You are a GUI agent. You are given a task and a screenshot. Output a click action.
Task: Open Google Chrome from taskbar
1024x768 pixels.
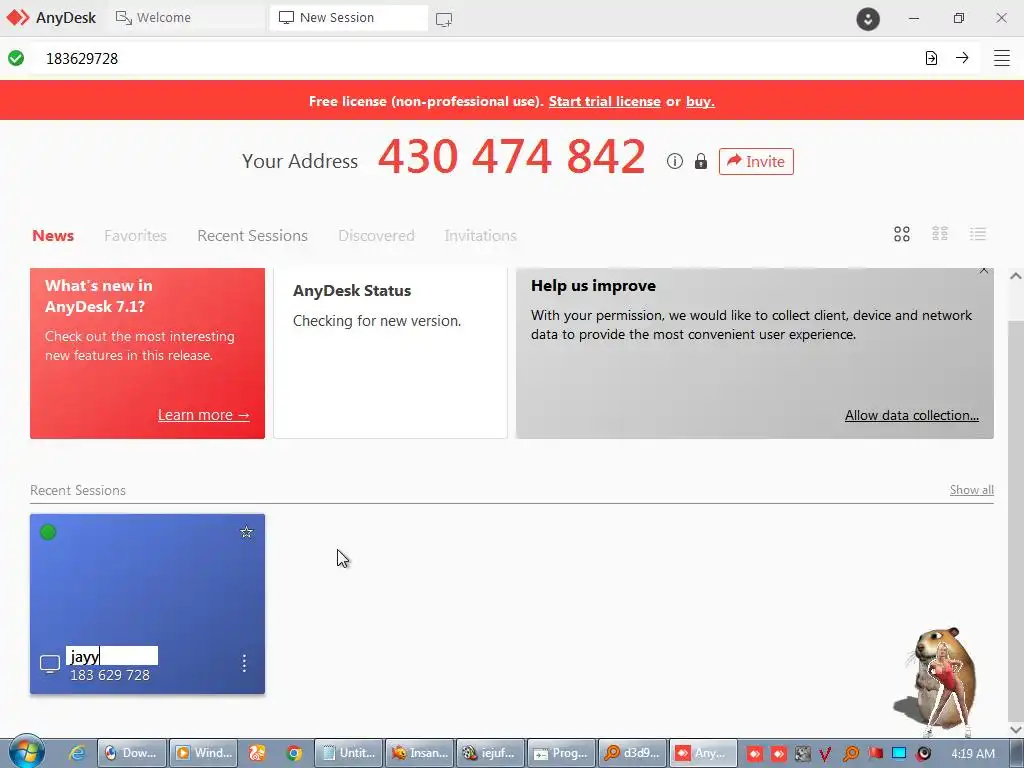[294, 753]
